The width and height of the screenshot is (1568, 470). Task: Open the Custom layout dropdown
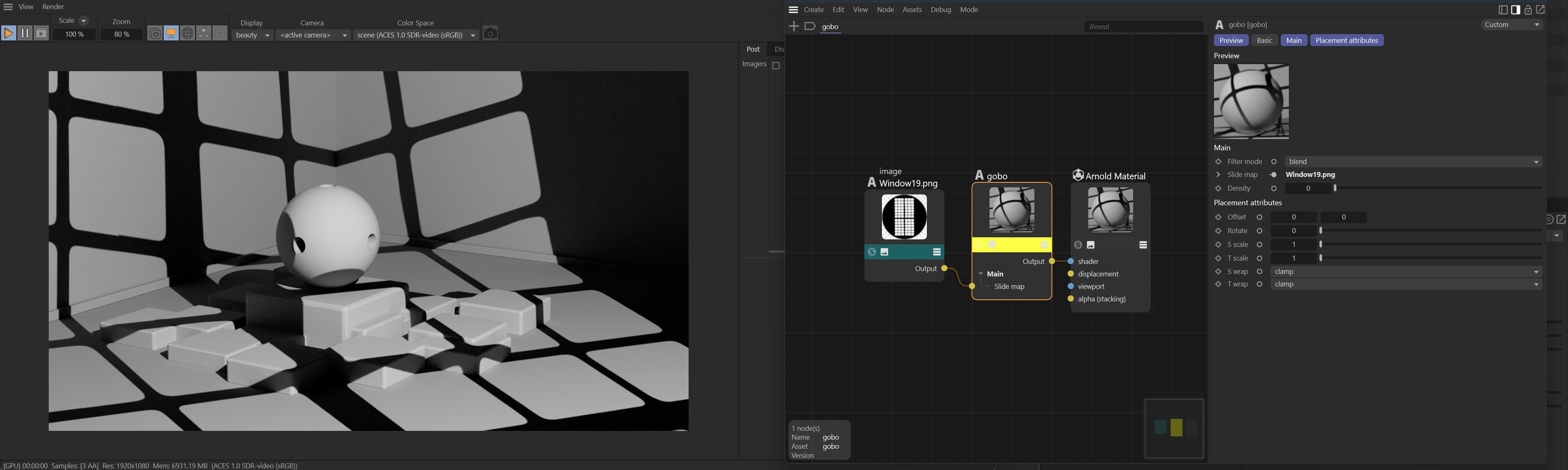[1512, 25]
